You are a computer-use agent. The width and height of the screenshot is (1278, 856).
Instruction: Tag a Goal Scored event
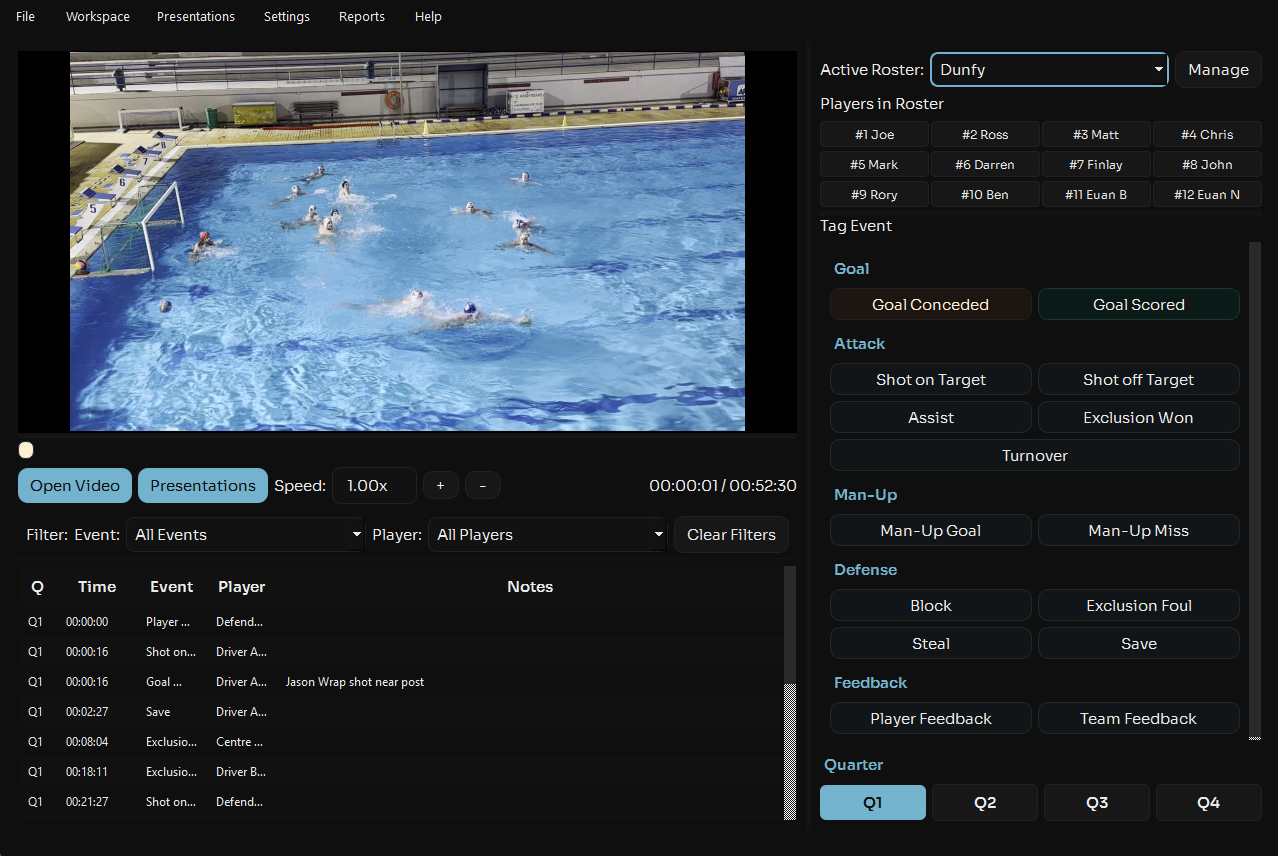tap(1138, 304)
